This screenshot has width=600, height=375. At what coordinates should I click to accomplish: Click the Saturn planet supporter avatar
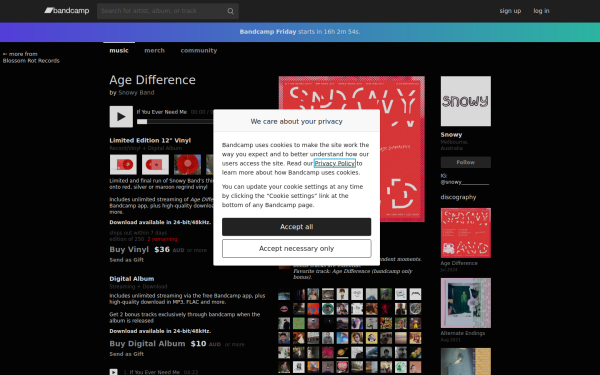(342, 352)
